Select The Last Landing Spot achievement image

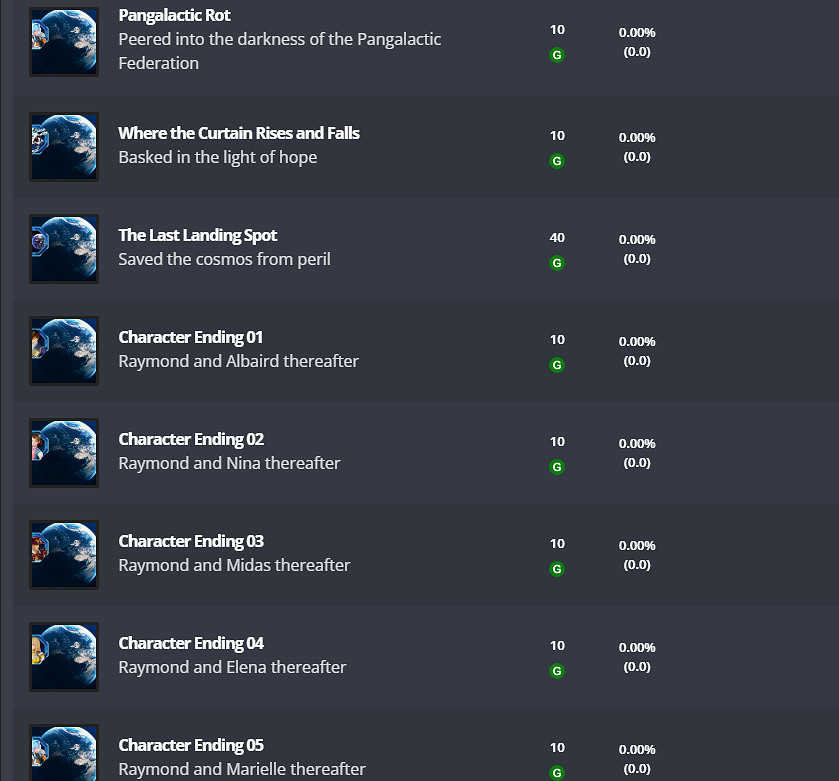click(64, 249)
